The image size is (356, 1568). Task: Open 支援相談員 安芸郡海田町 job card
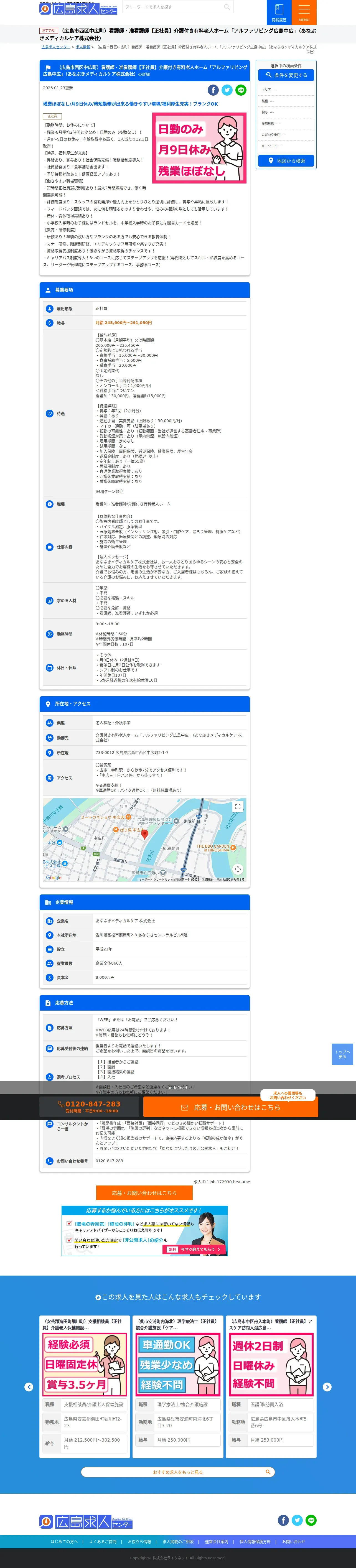pyautogui.click(x=85, y=1387)
